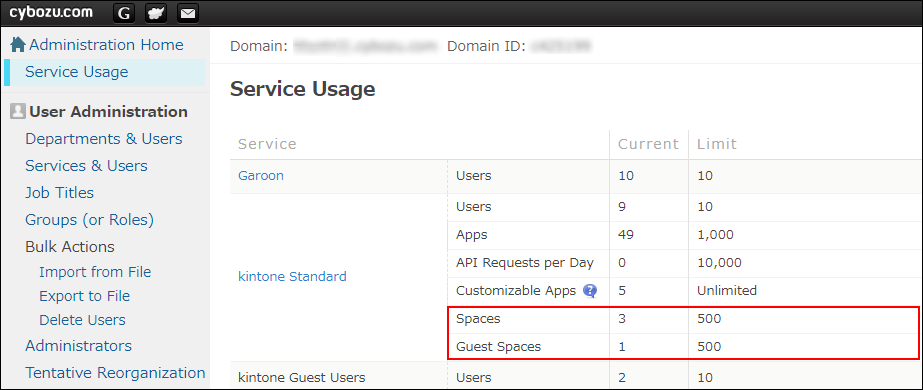Click the kintone Guest Users current value 2
This screenshot has width=923, height=390.
[622, 378]
